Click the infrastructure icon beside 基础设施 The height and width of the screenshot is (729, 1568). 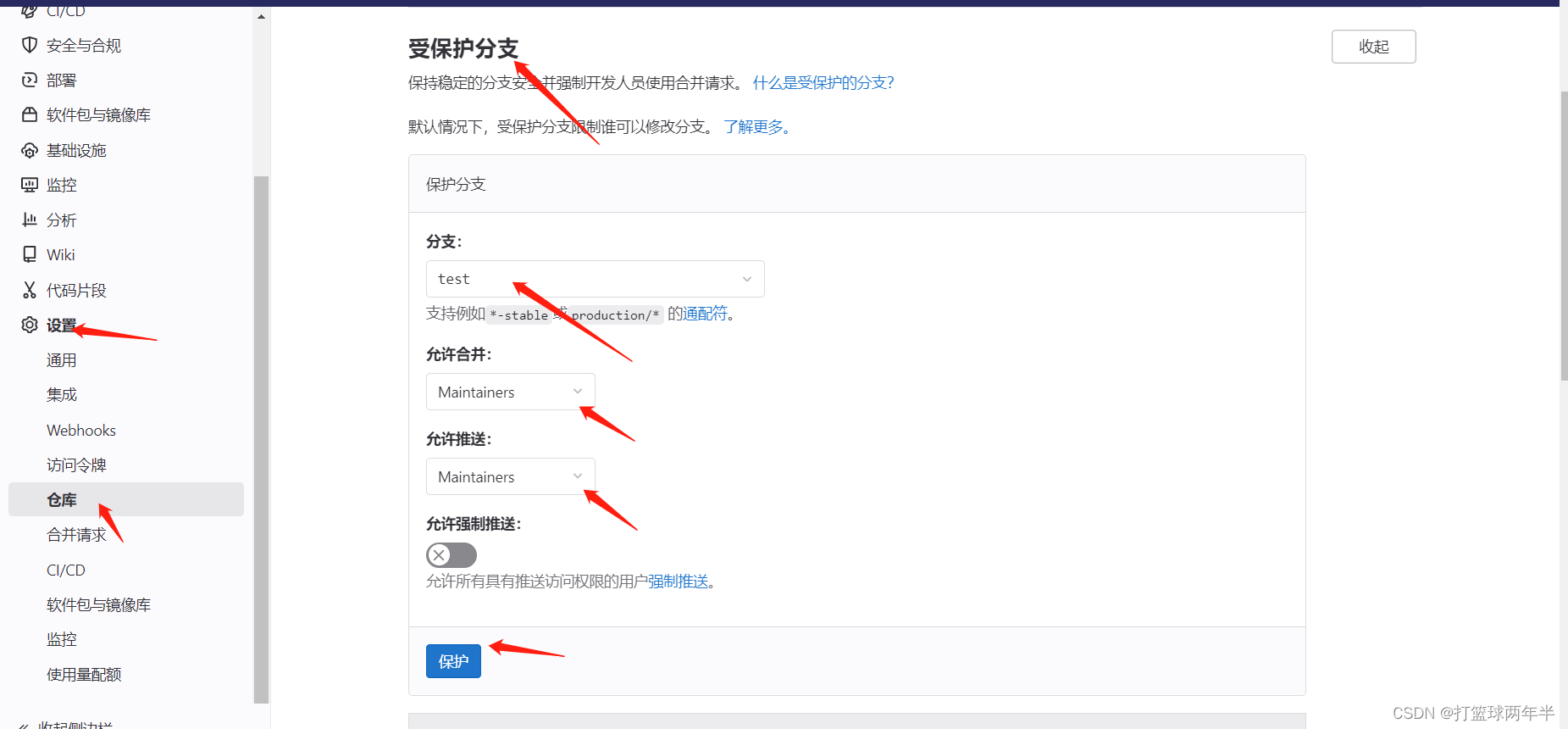[30, 150]
